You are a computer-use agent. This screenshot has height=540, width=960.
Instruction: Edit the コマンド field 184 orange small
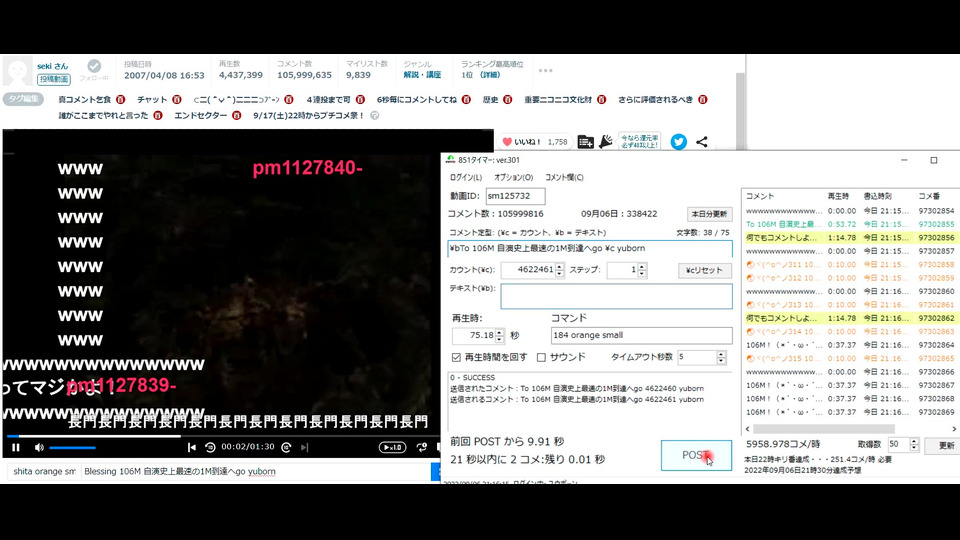(x=641, y=336)
